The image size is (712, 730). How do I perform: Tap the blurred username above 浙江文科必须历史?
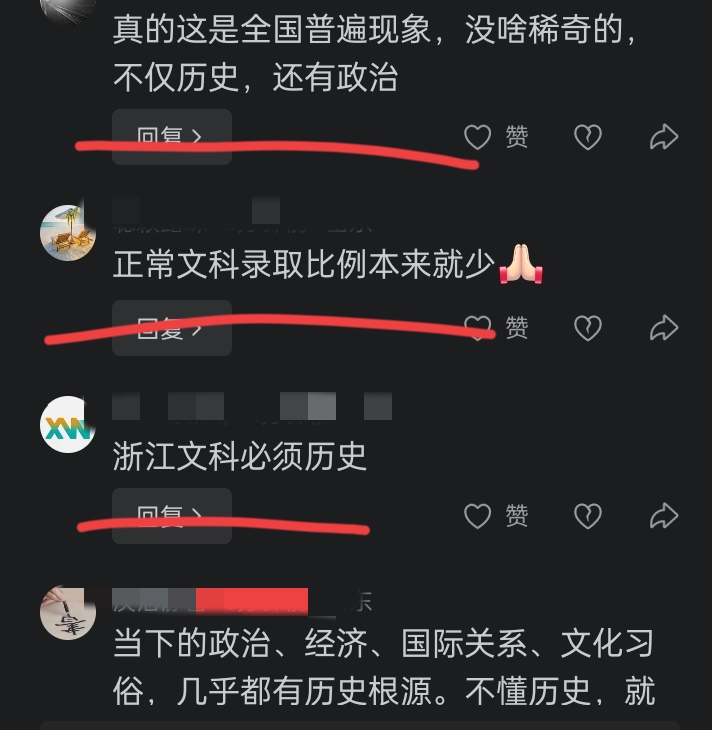pos(252,406)
